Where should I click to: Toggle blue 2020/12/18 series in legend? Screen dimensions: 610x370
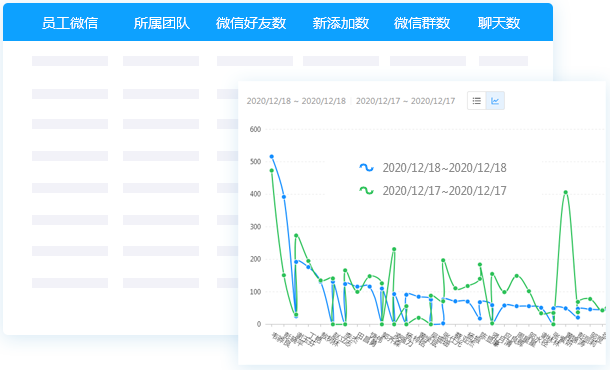[x=433, y=168]
